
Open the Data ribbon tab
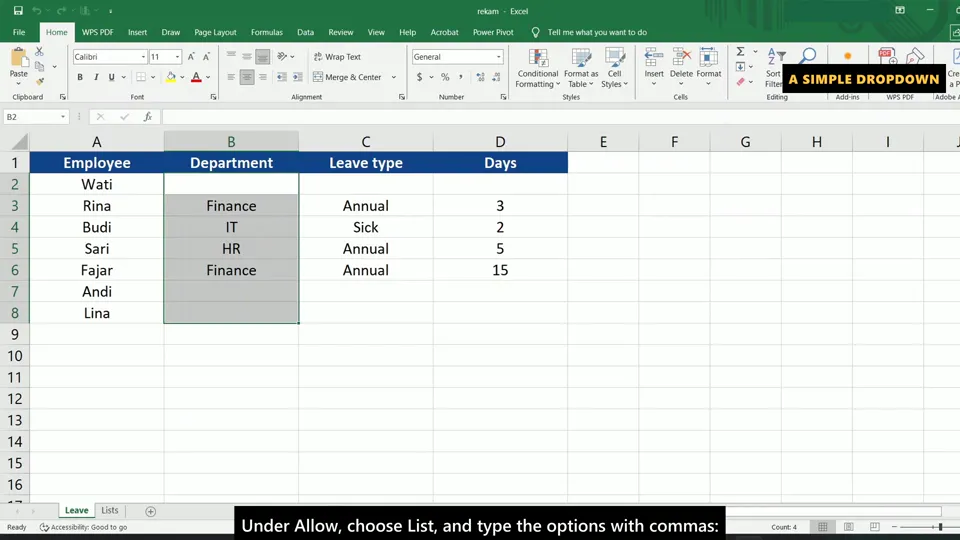(x=305, y=32)
